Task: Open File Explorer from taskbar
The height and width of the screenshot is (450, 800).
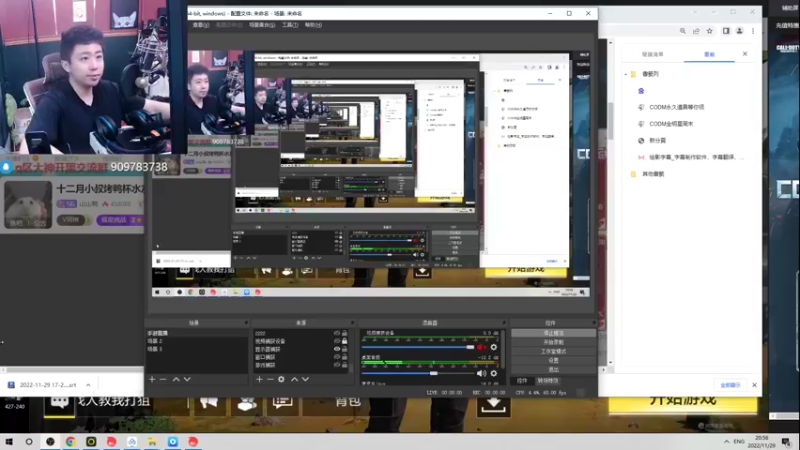Action: click(152, 442)
